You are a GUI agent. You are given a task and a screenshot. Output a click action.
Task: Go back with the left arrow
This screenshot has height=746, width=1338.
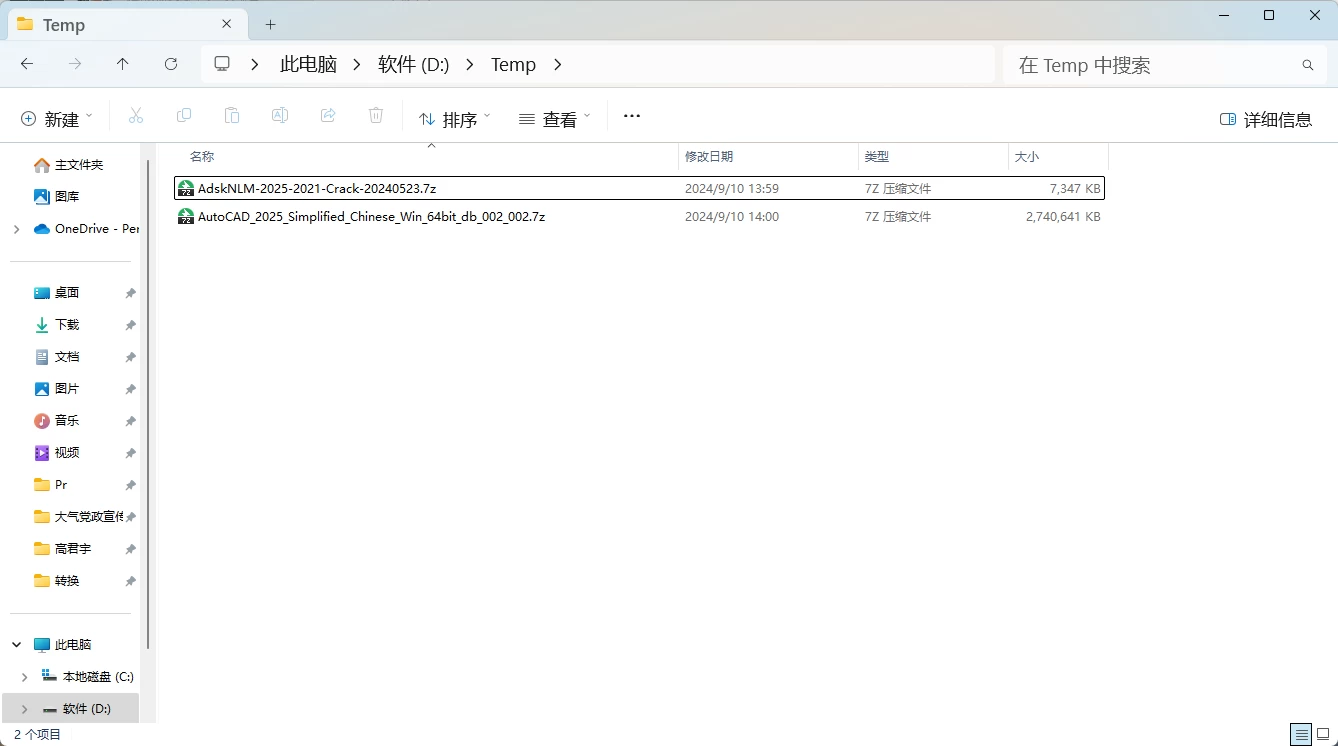click(x=27, y=64)
